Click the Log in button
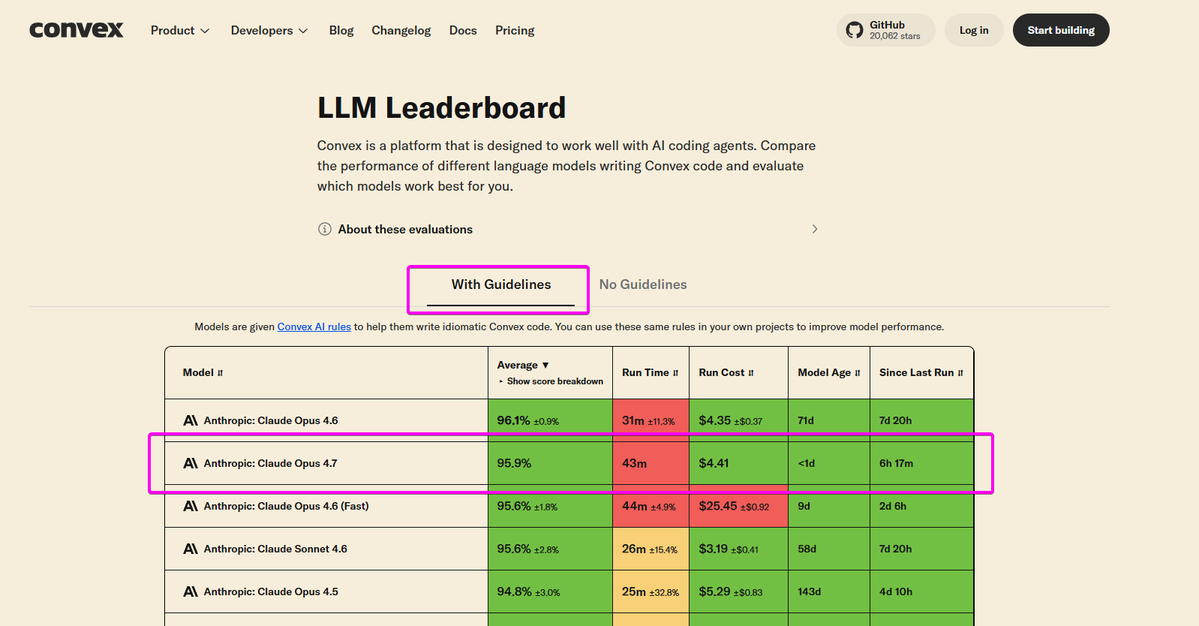Viewport: 1199px width, 626px height. (973, 31)
